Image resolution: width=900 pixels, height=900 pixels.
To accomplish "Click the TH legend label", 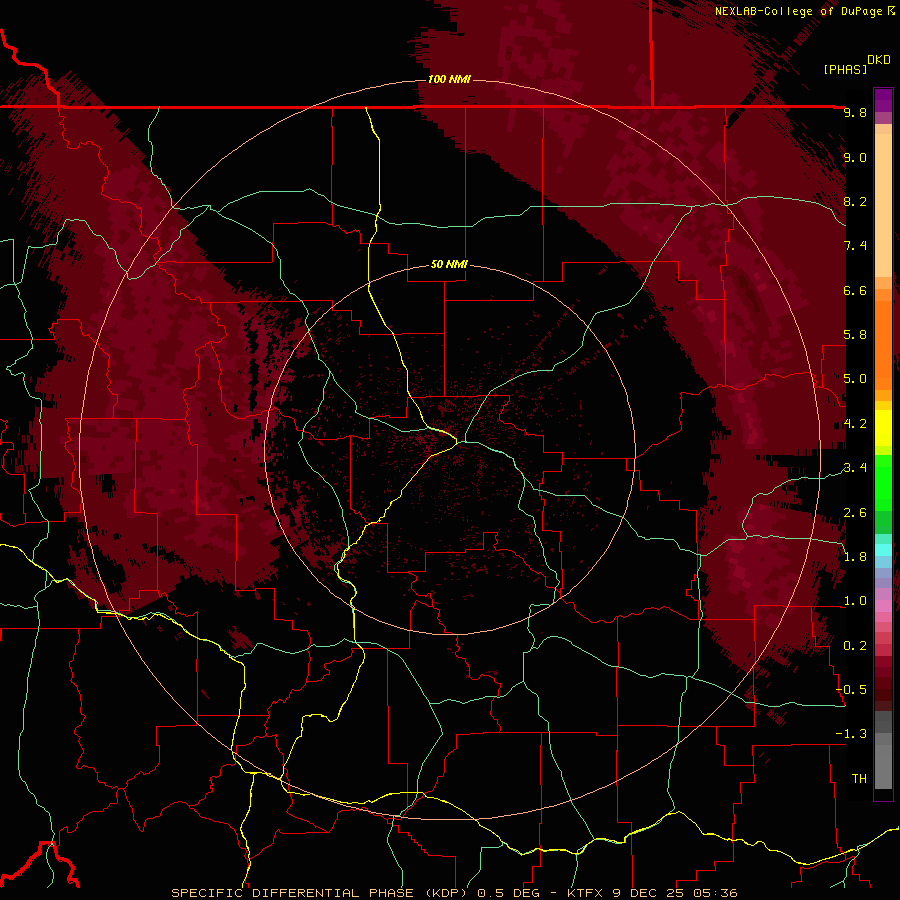I will (x=859, y=779).
